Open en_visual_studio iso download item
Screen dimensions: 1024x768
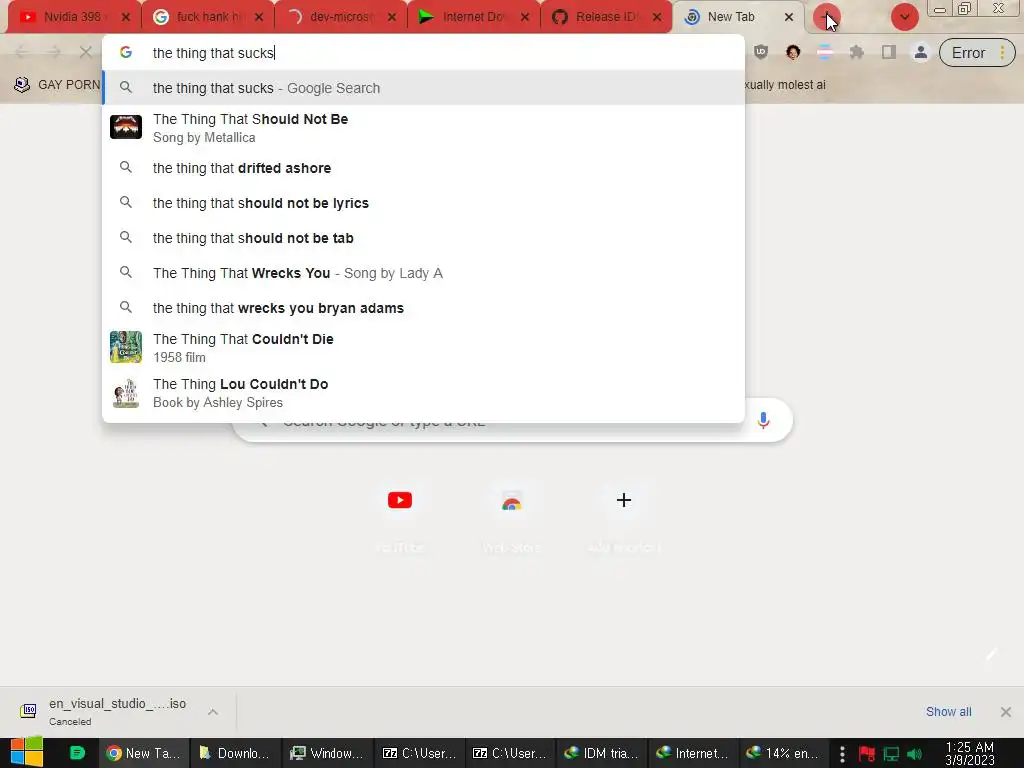point(104,711)
